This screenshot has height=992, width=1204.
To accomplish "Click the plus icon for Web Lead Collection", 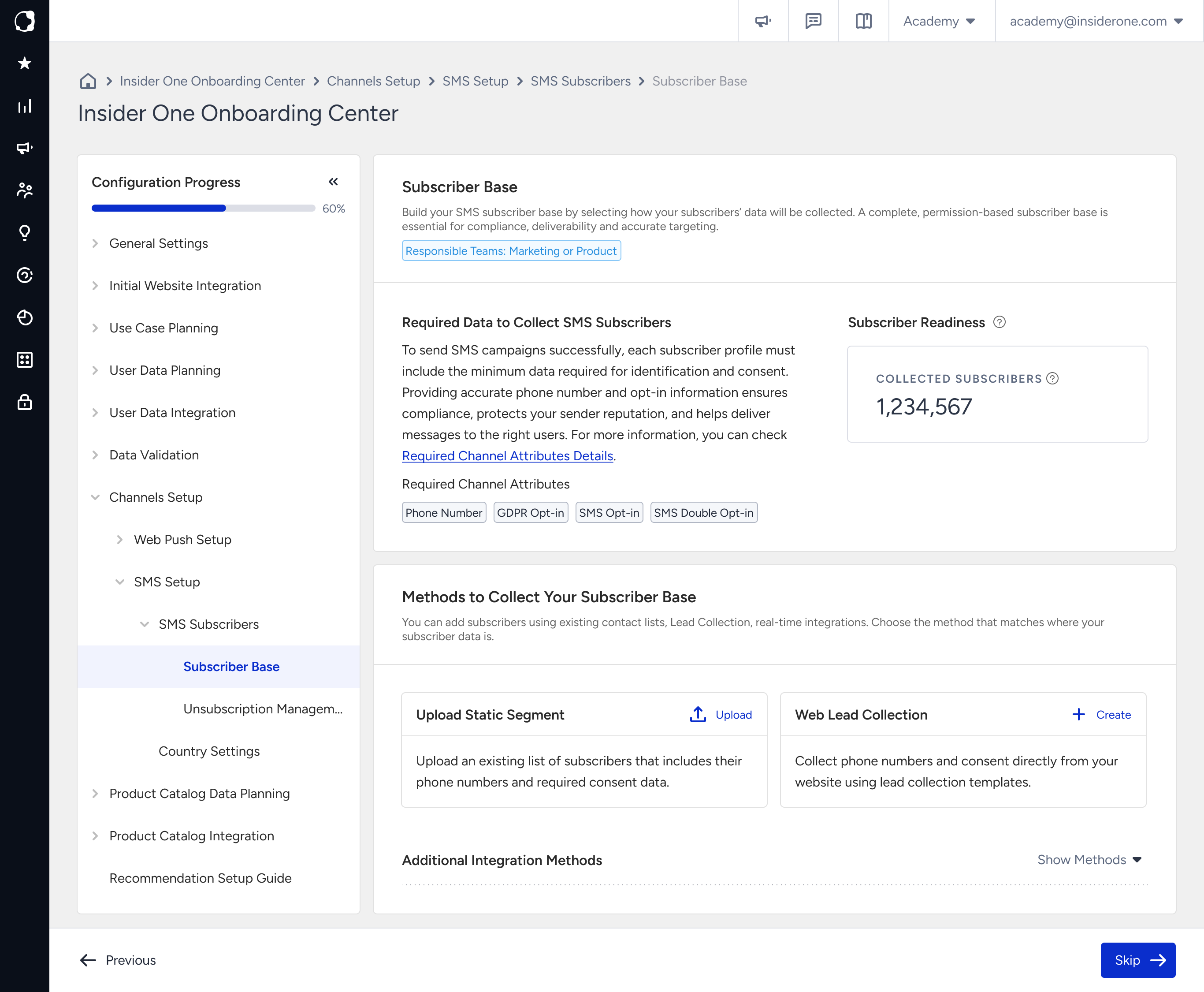I will click(x=1078, y=714).
